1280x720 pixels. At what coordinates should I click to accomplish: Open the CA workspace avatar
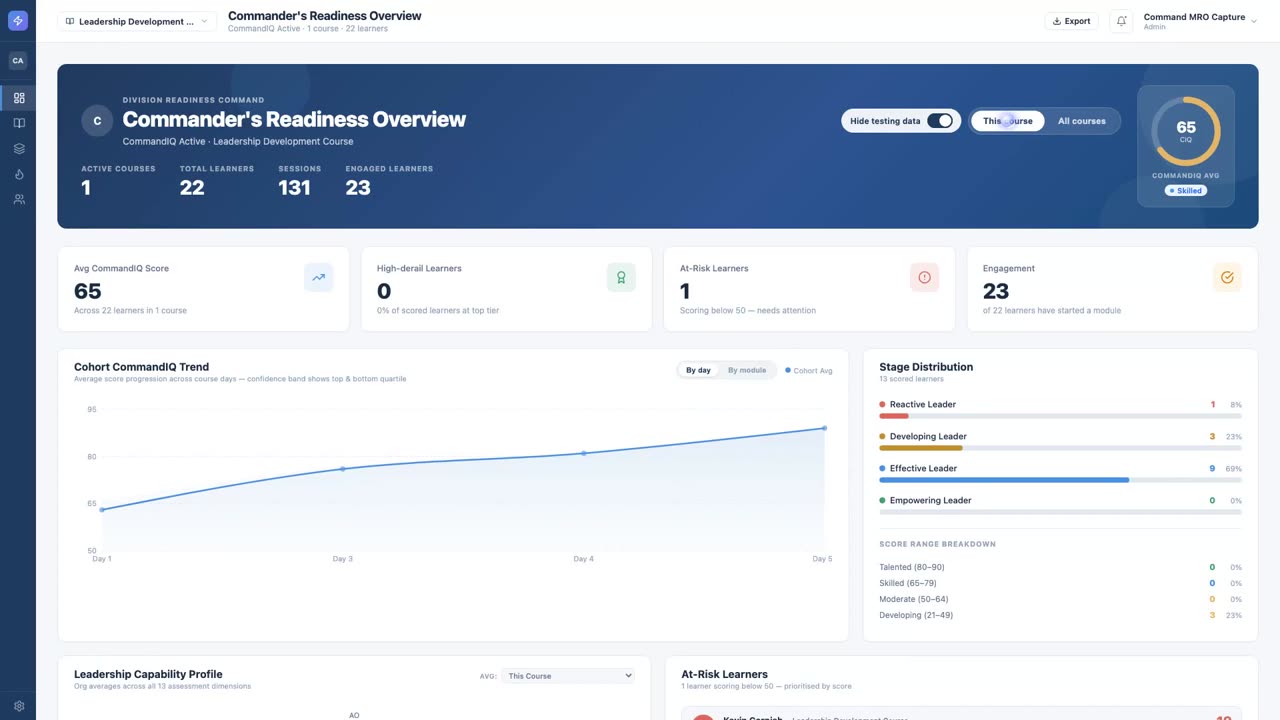click(x=18, y=61)
